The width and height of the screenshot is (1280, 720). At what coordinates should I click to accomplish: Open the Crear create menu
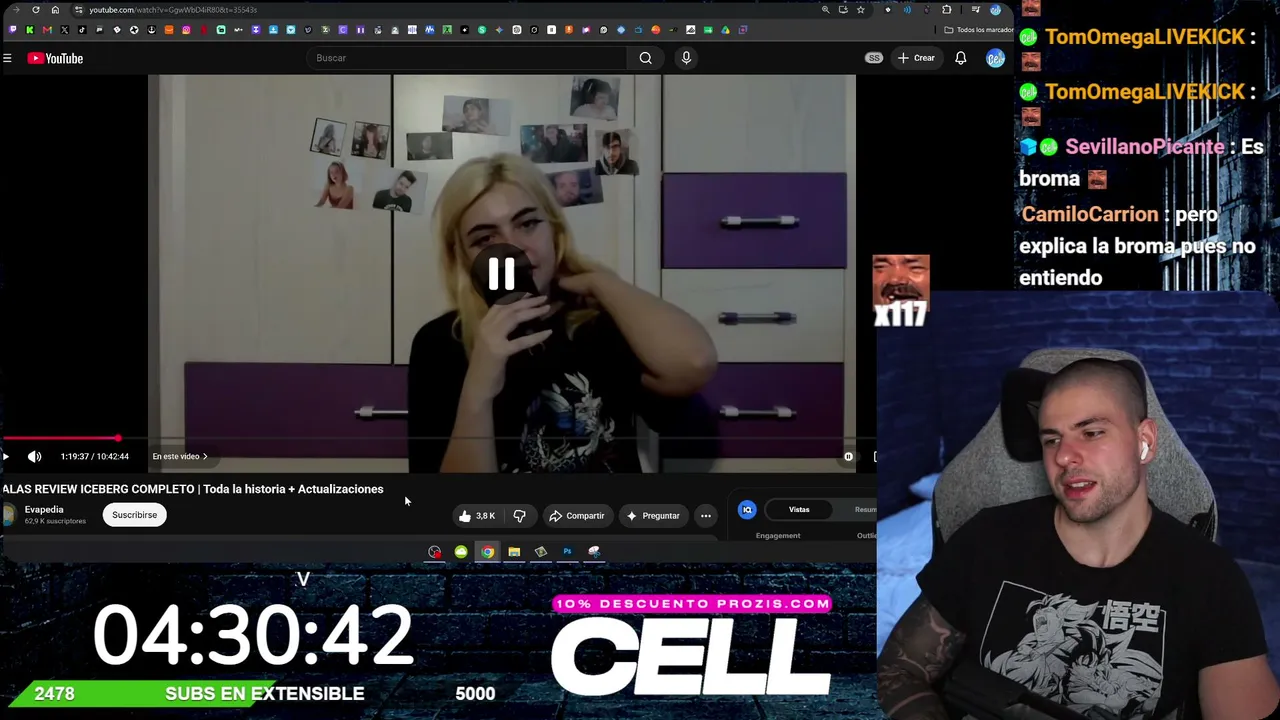[x=916, y=58]
